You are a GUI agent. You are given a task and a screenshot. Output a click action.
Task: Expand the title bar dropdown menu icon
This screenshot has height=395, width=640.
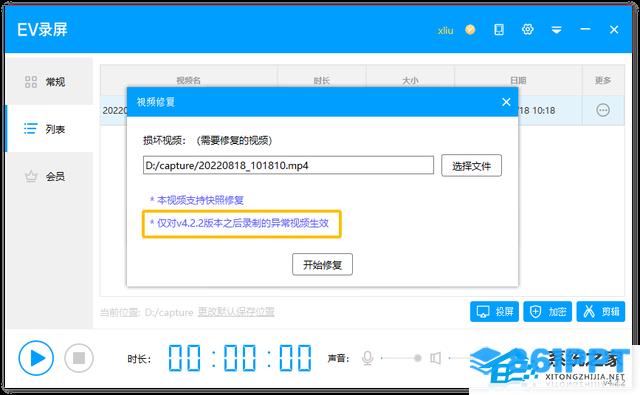[x=556, y=30]
